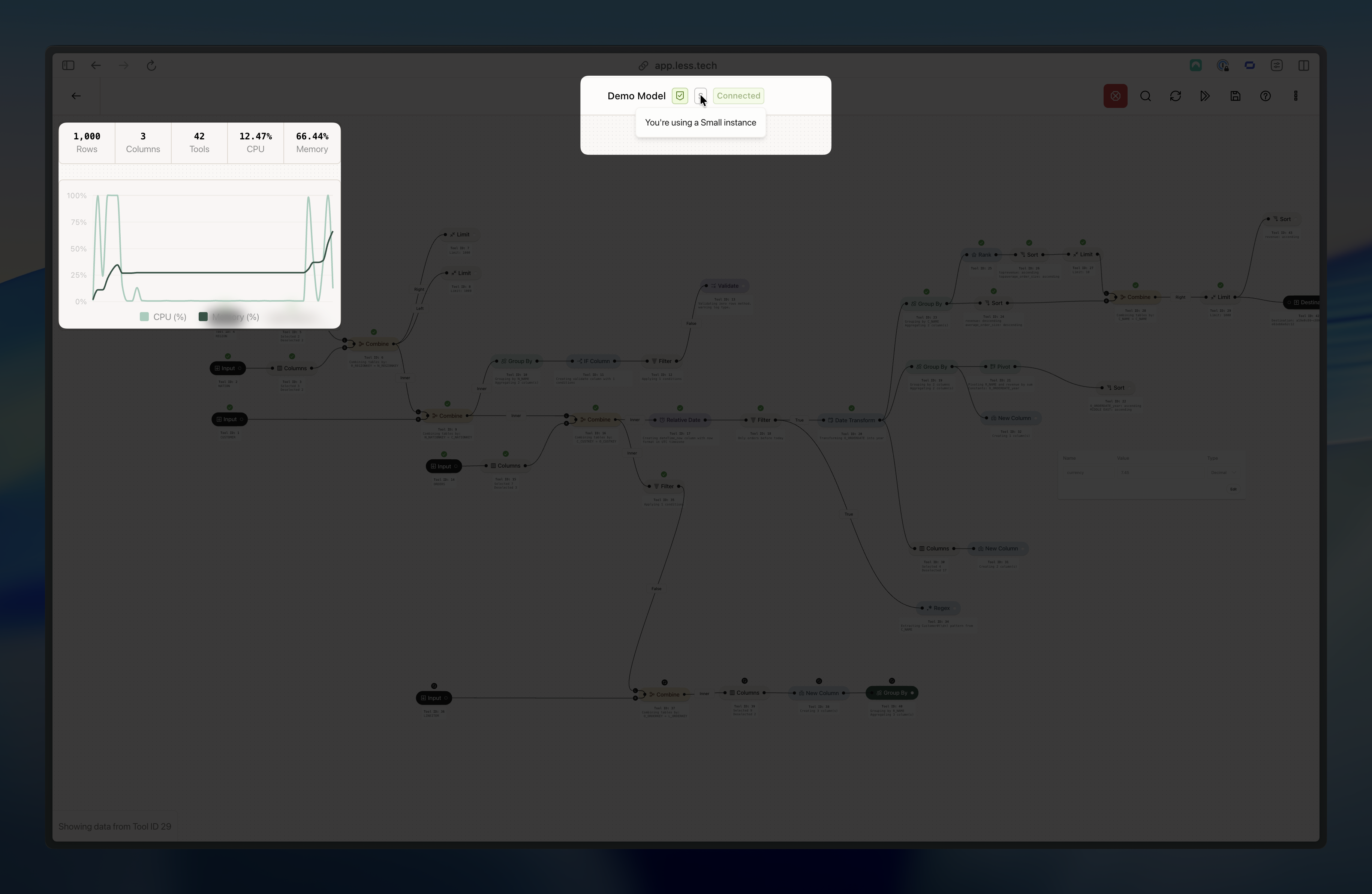Click the green shield-check icon beside Demo Model
The width and height of the screenshot is (1372, 894).
[x=680, y=96]
